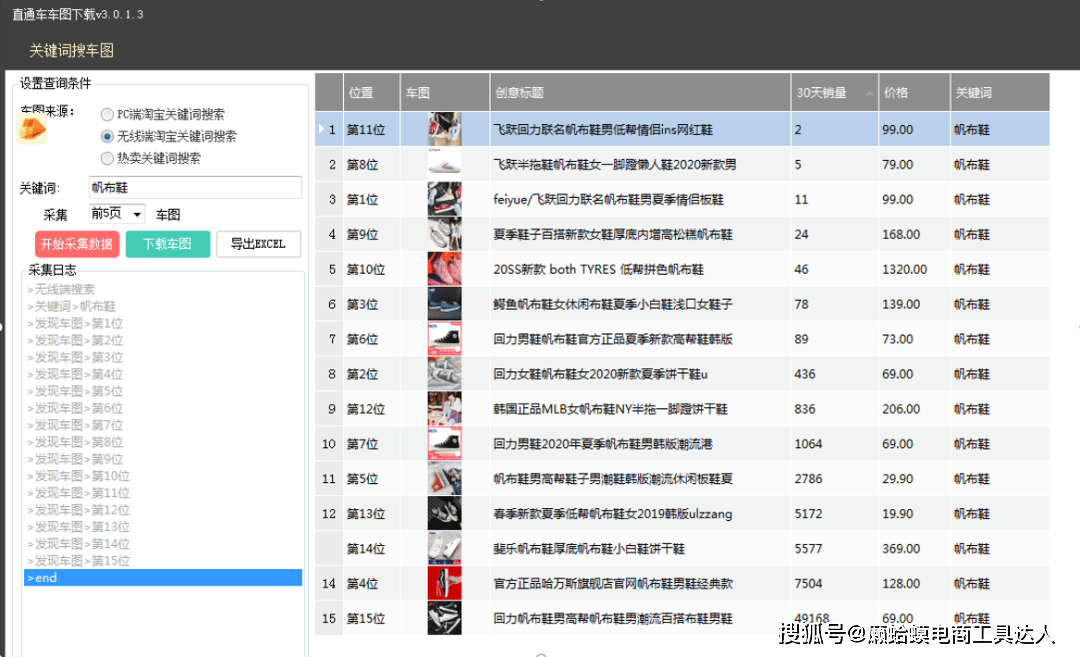The image size is (1080, 657).
Task: Open thumbnail for 官方正品哈万斯旗舰店 row
Action: (444, 583)
